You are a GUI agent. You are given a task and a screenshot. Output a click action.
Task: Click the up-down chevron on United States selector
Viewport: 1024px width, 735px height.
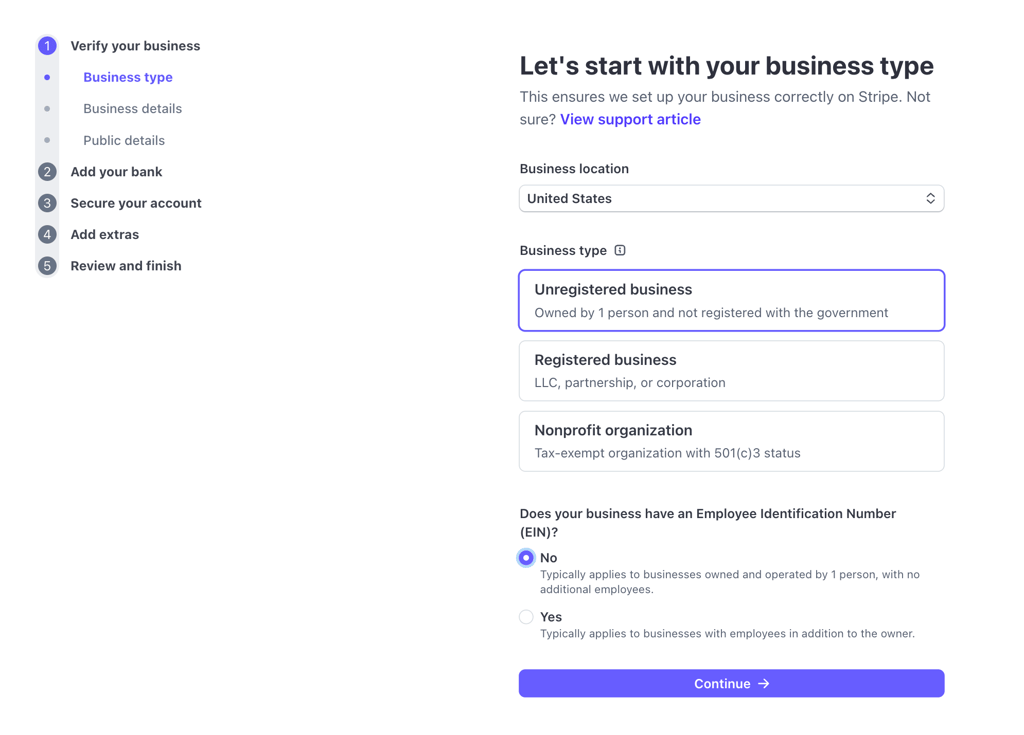point(930,199)
